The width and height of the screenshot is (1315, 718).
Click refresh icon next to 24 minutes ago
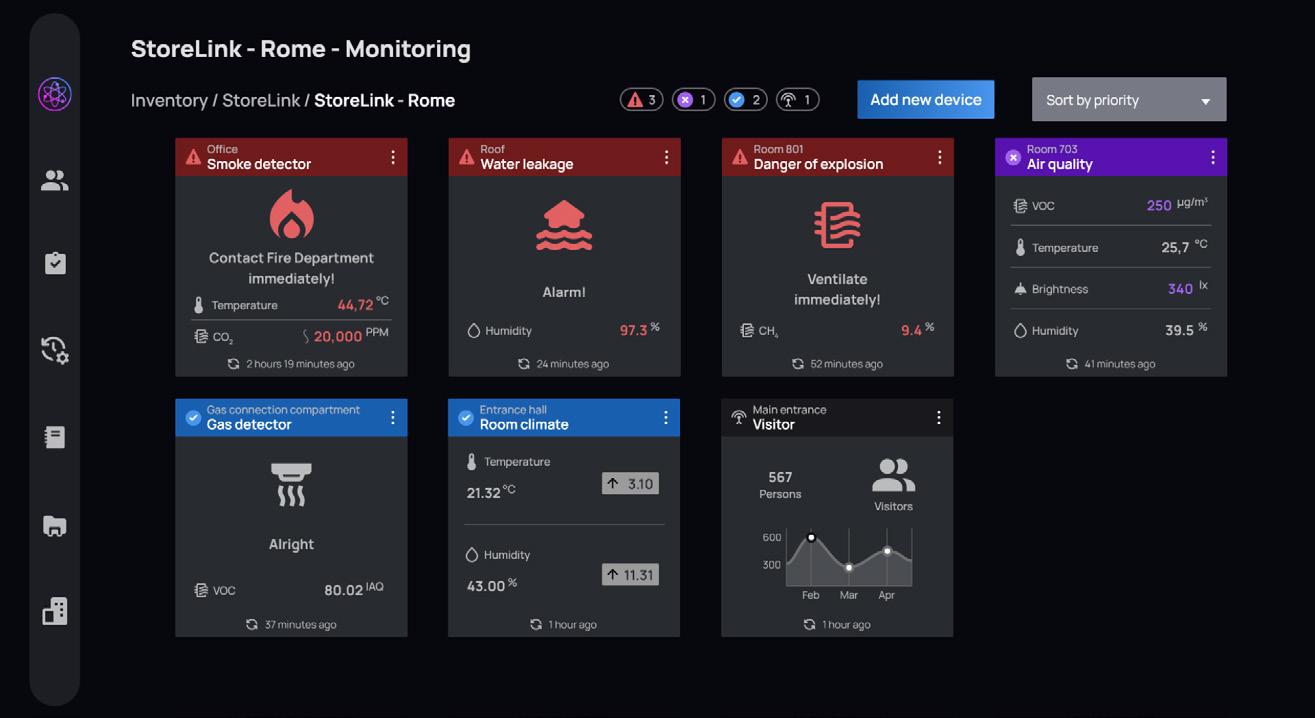pyautogui.click(x=523, y=364)
